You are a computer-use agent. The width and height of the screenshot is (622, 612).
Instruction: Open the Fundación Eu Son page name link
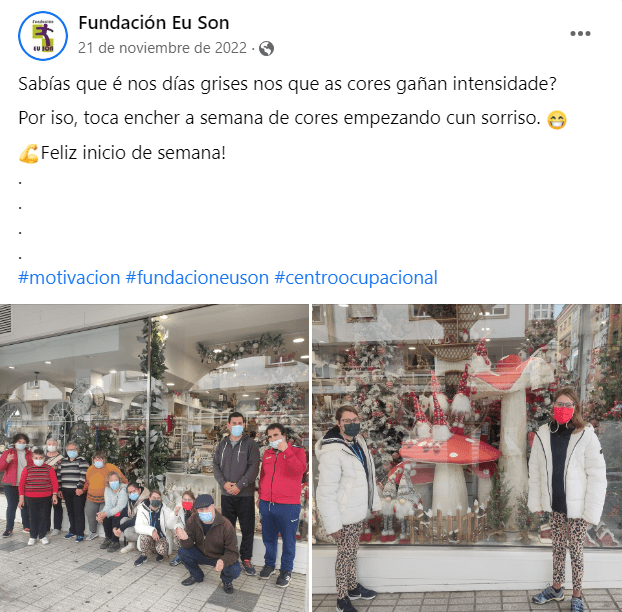click(154, 23)
